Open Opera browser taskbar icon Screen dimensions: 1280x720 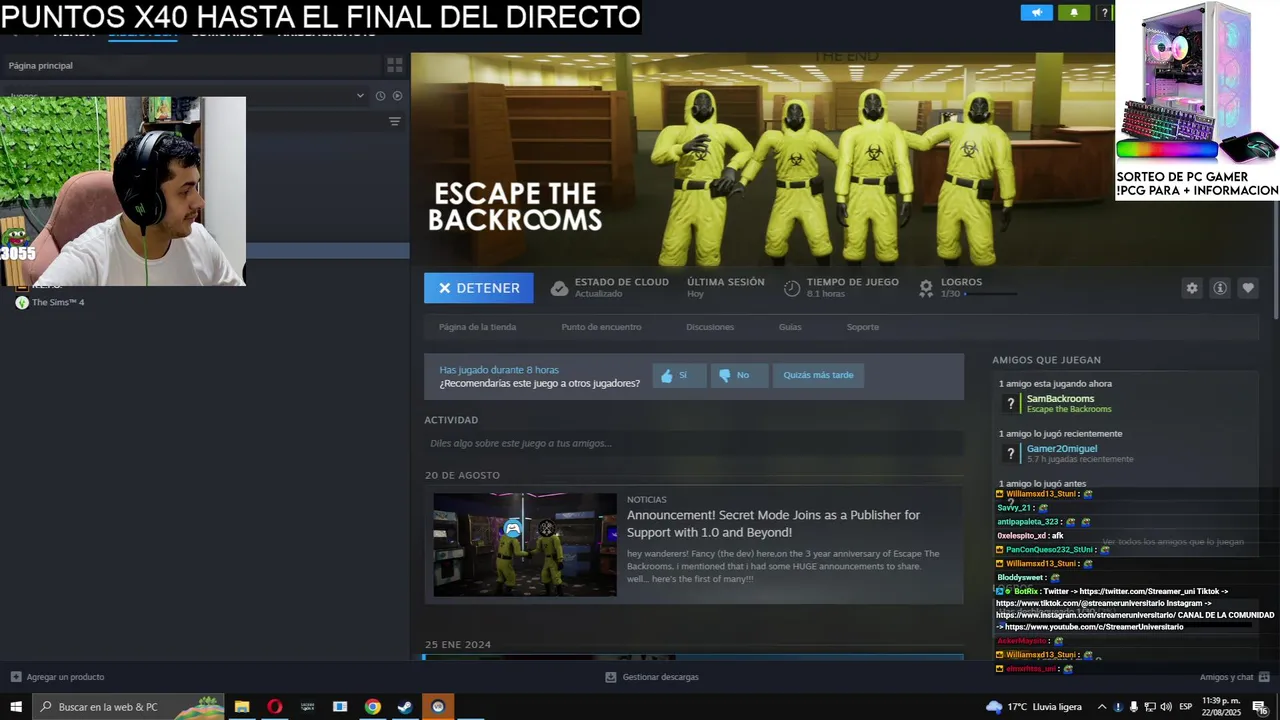coord(275,707)
